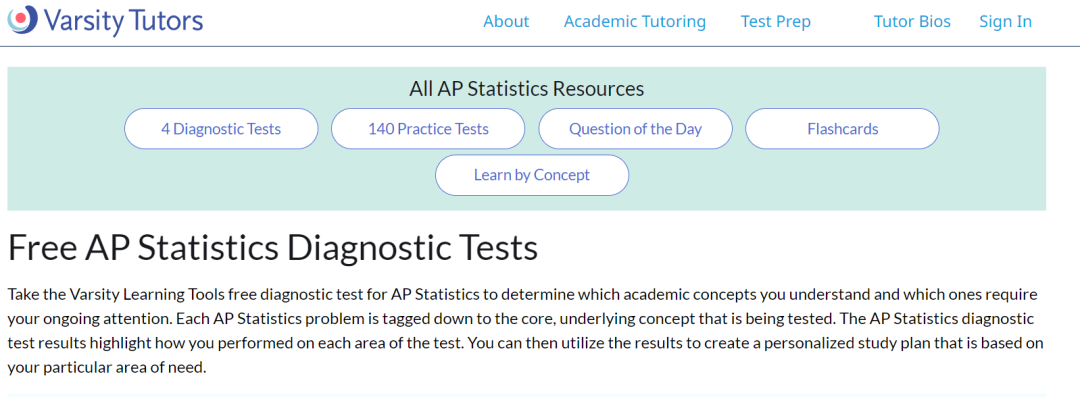Expand the Test Prep navigation item
The width and height of the screenshot is (1080, 397).
pyautogui.click(x=776, y=22)
